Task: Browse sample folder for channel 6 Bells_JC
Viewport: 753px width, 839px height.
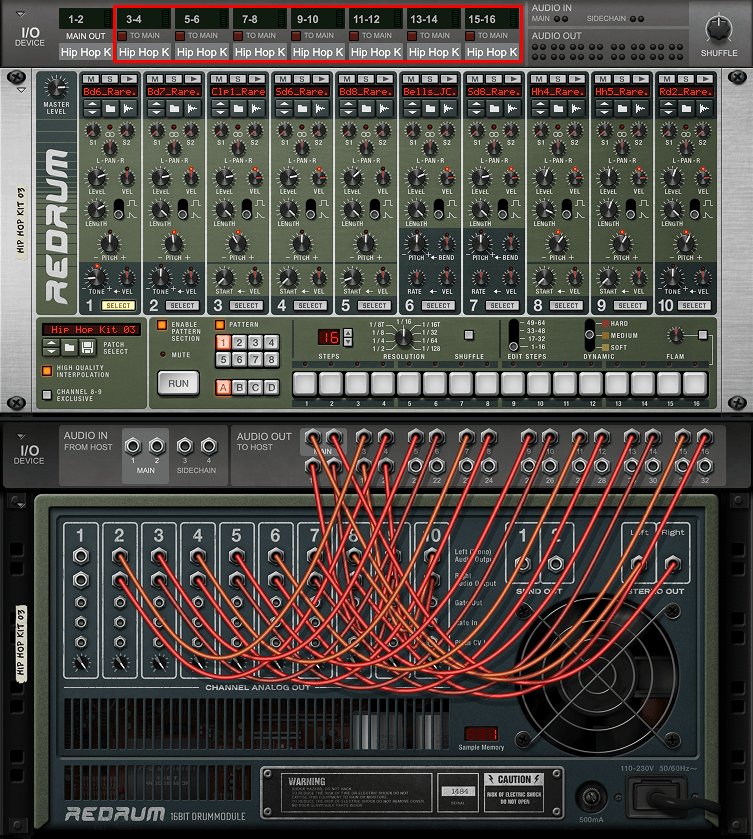Action: click(x=431, y=109)
